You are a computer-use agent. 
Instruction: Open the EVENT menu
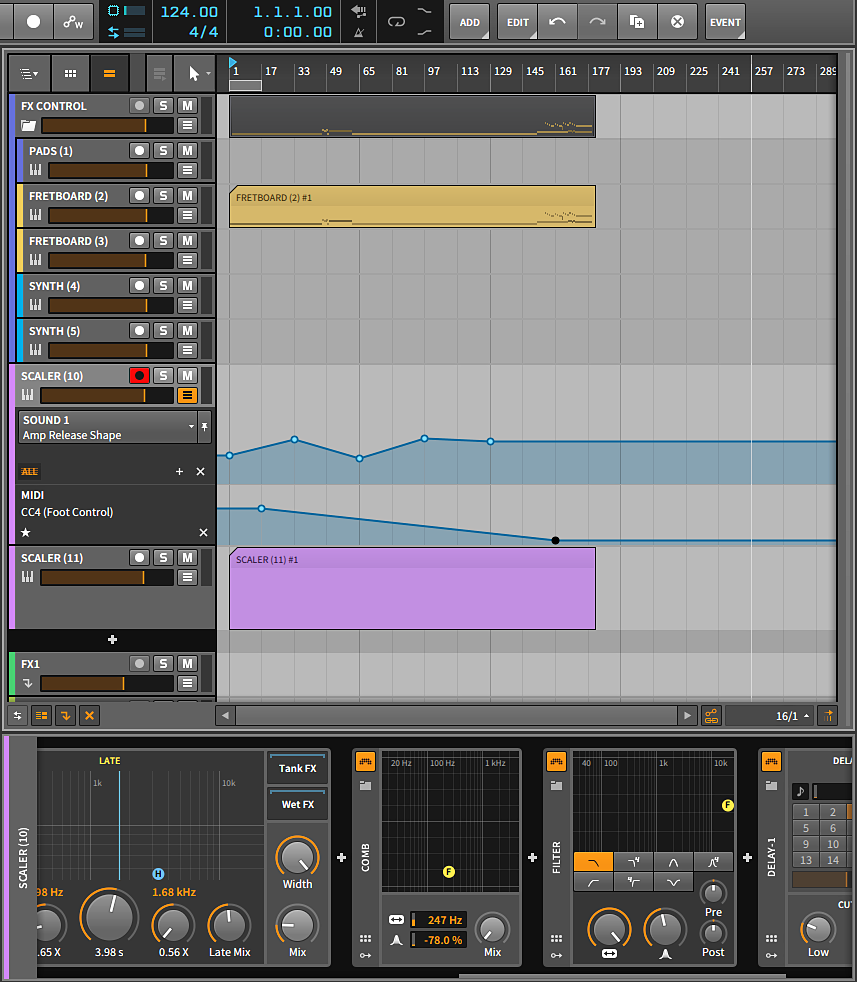[725, 22]
